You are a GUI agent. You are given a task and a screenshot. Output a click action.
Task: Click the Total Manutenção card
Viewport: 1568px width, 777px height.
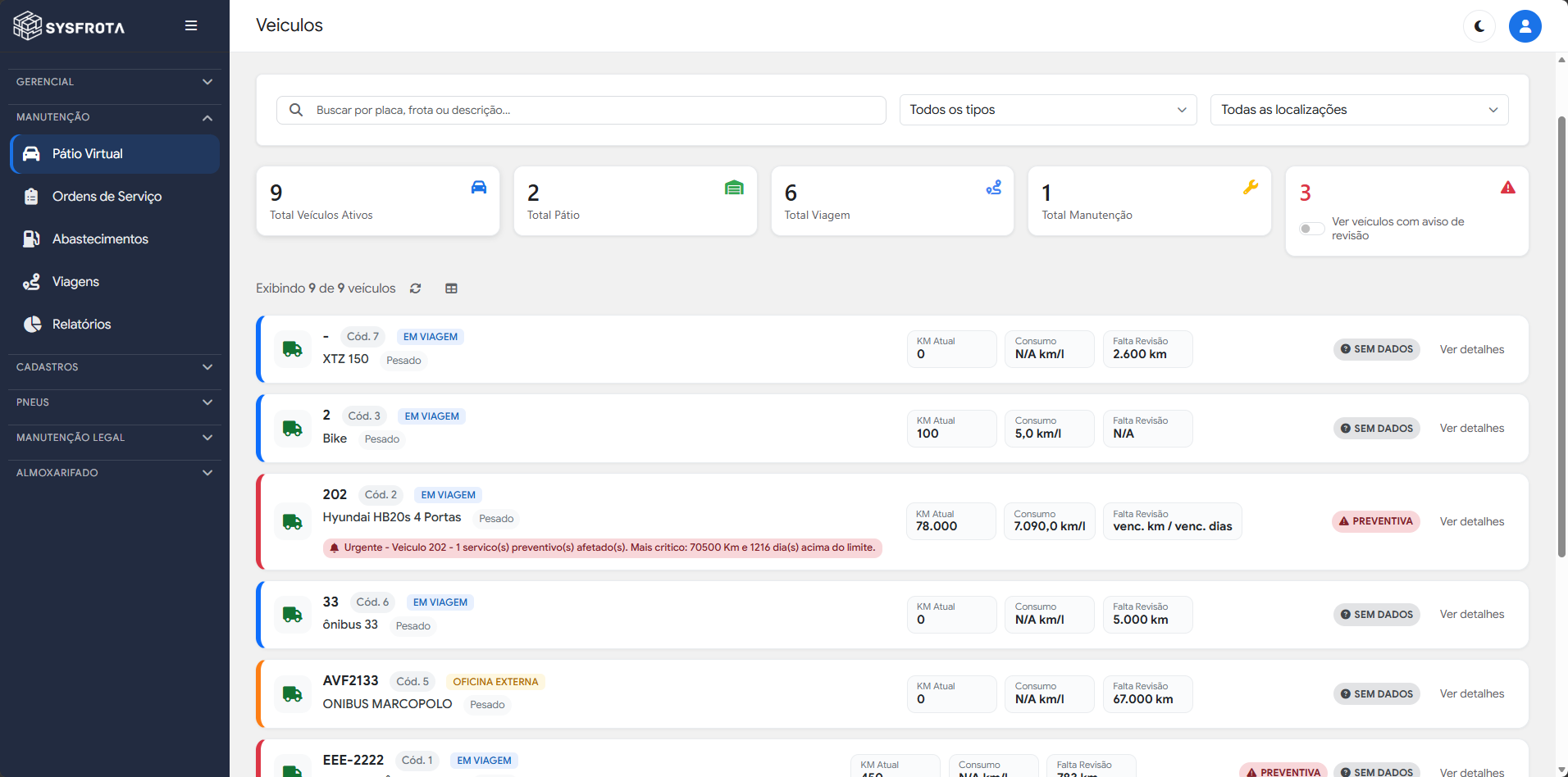[1150, 202]
